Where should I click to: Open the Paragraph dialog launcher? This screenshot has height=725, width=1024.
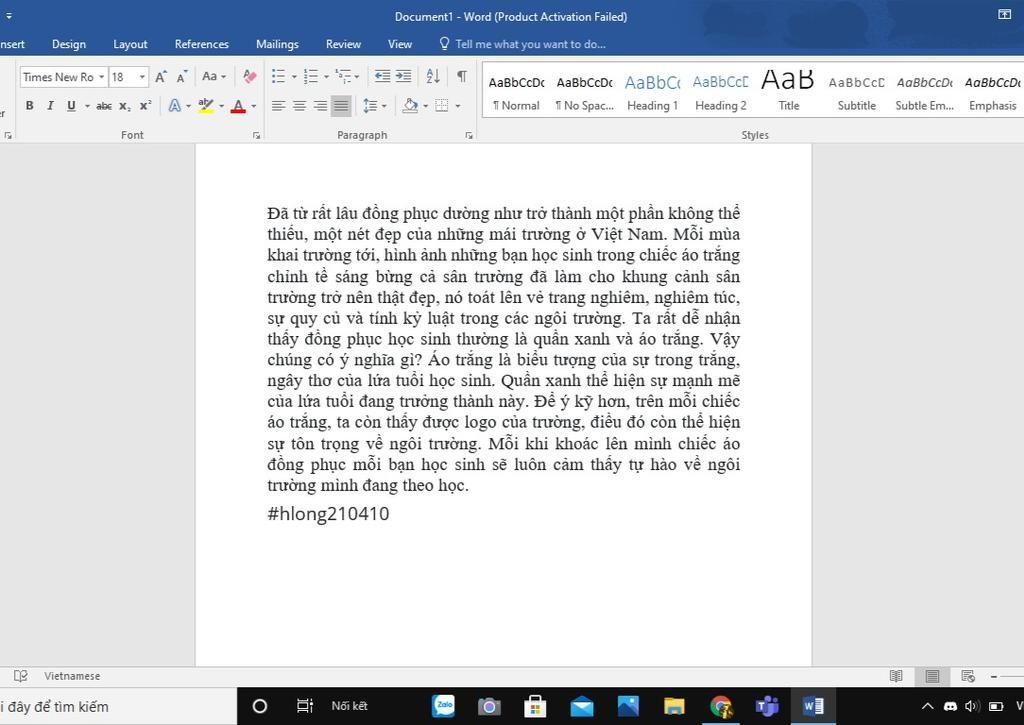[x=469, y=135]
